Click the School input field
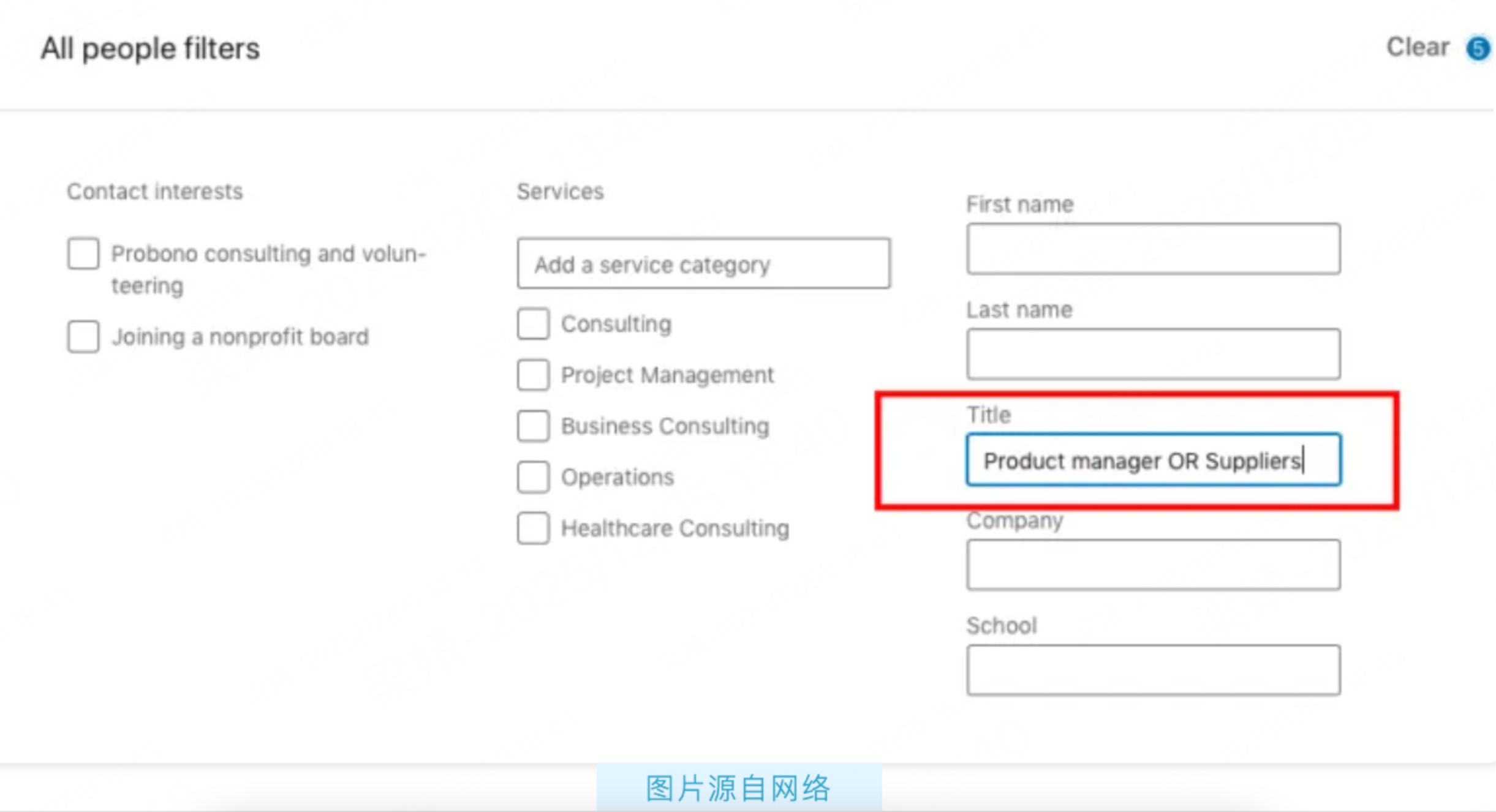This screenshot has width=1496, height=812. 1153,670
